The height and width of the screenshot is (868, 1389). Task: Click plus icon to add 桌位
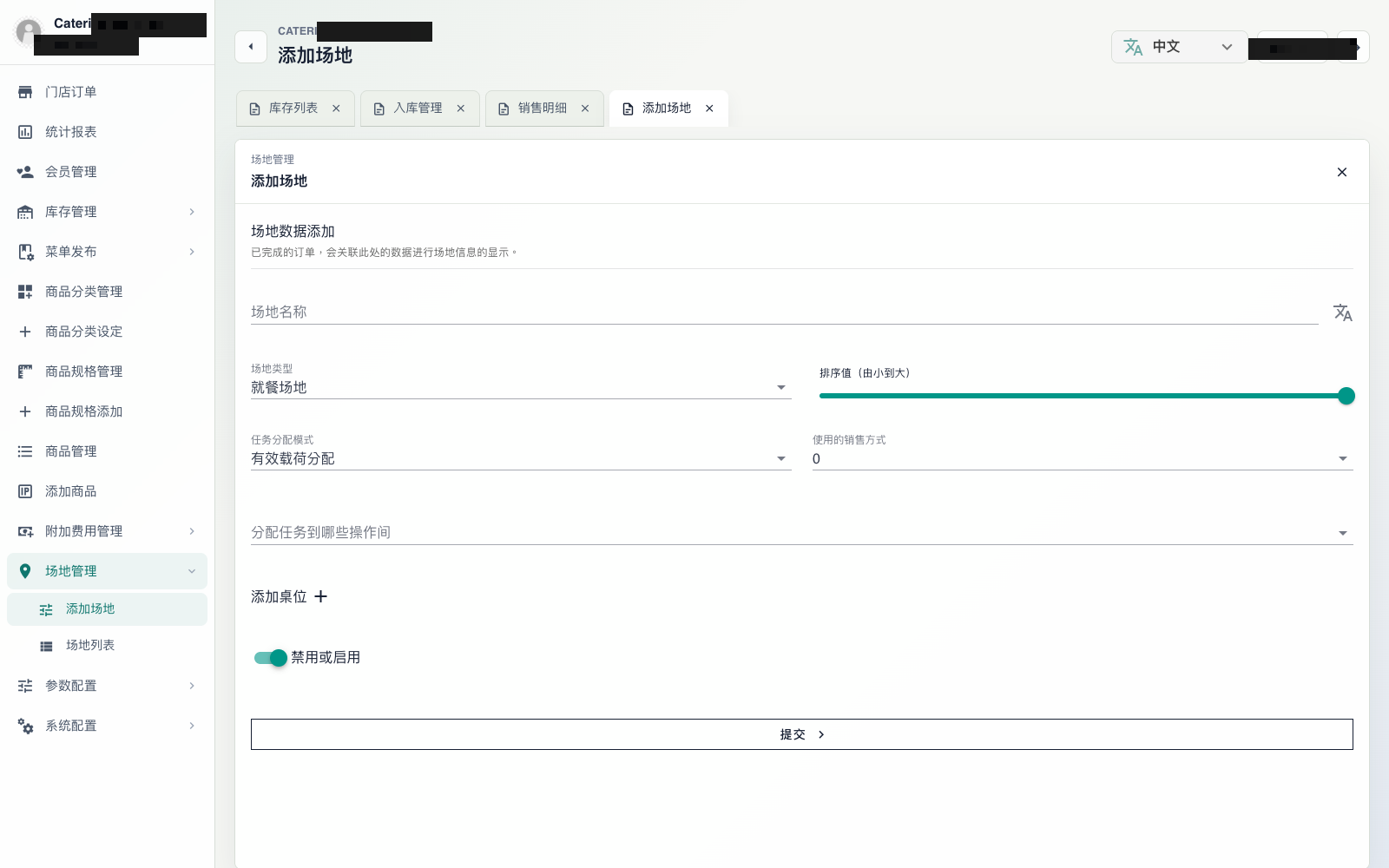pos(320,596)
